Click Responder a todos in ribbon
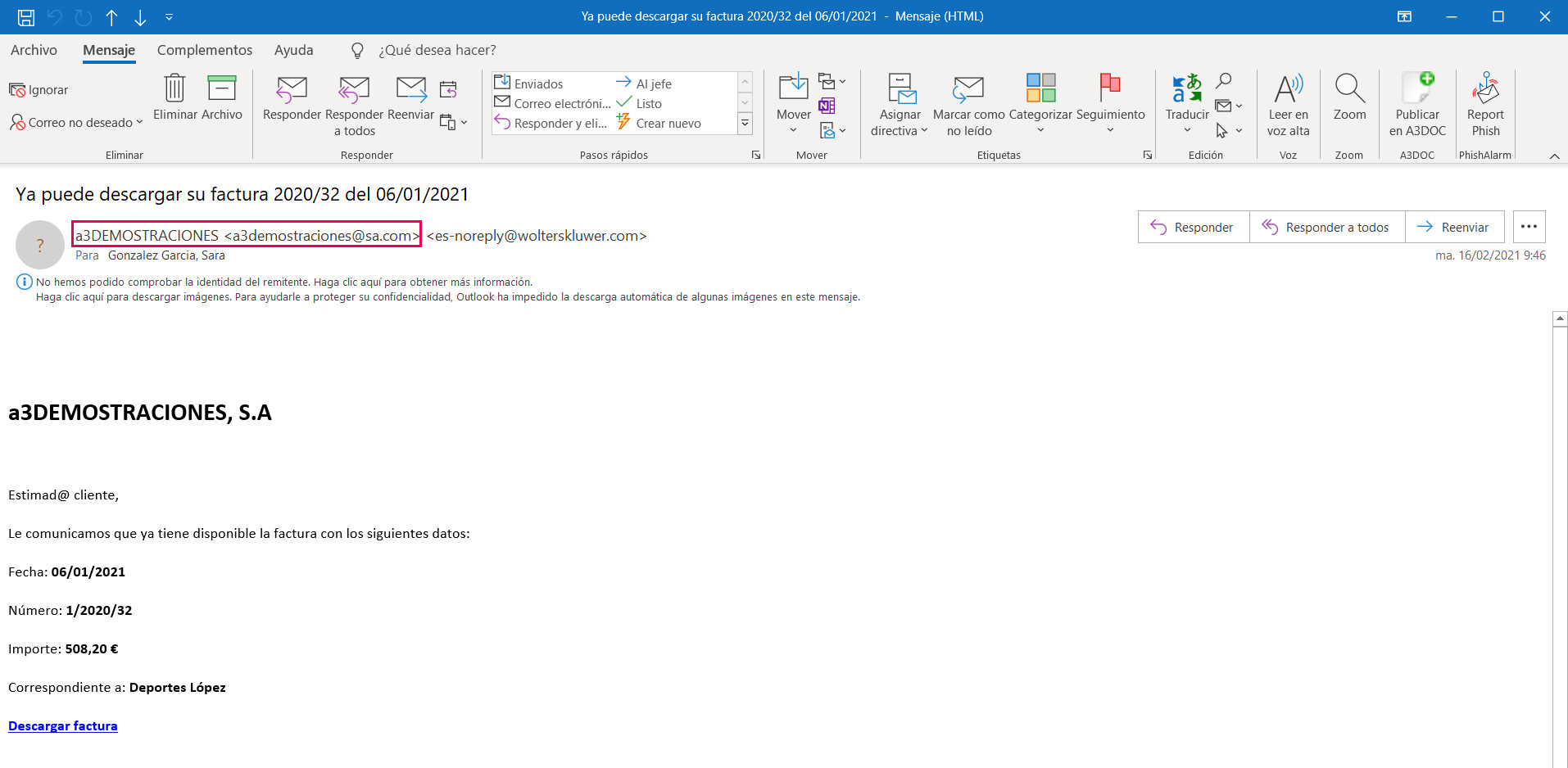The width and height of the screenshot is (1568, 768). coord(354,106)
